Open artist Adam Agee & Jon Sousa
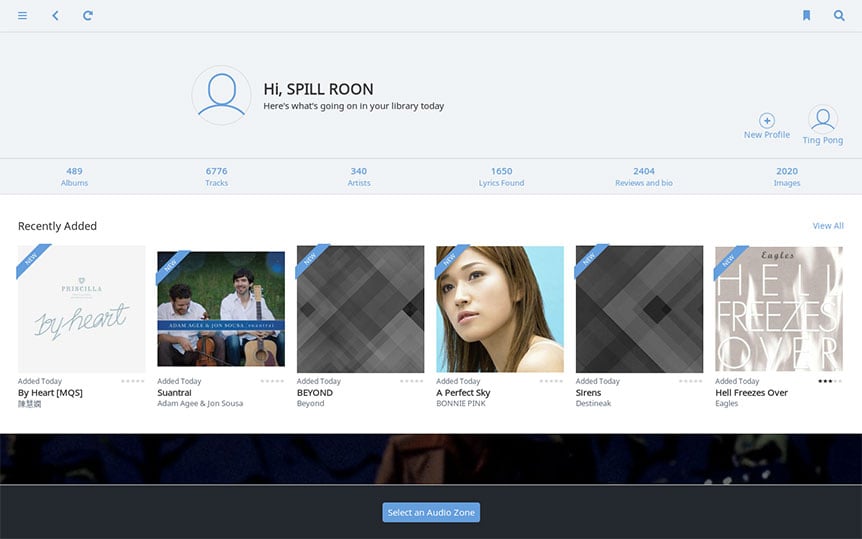862x539 pixels. pos(200,403)
